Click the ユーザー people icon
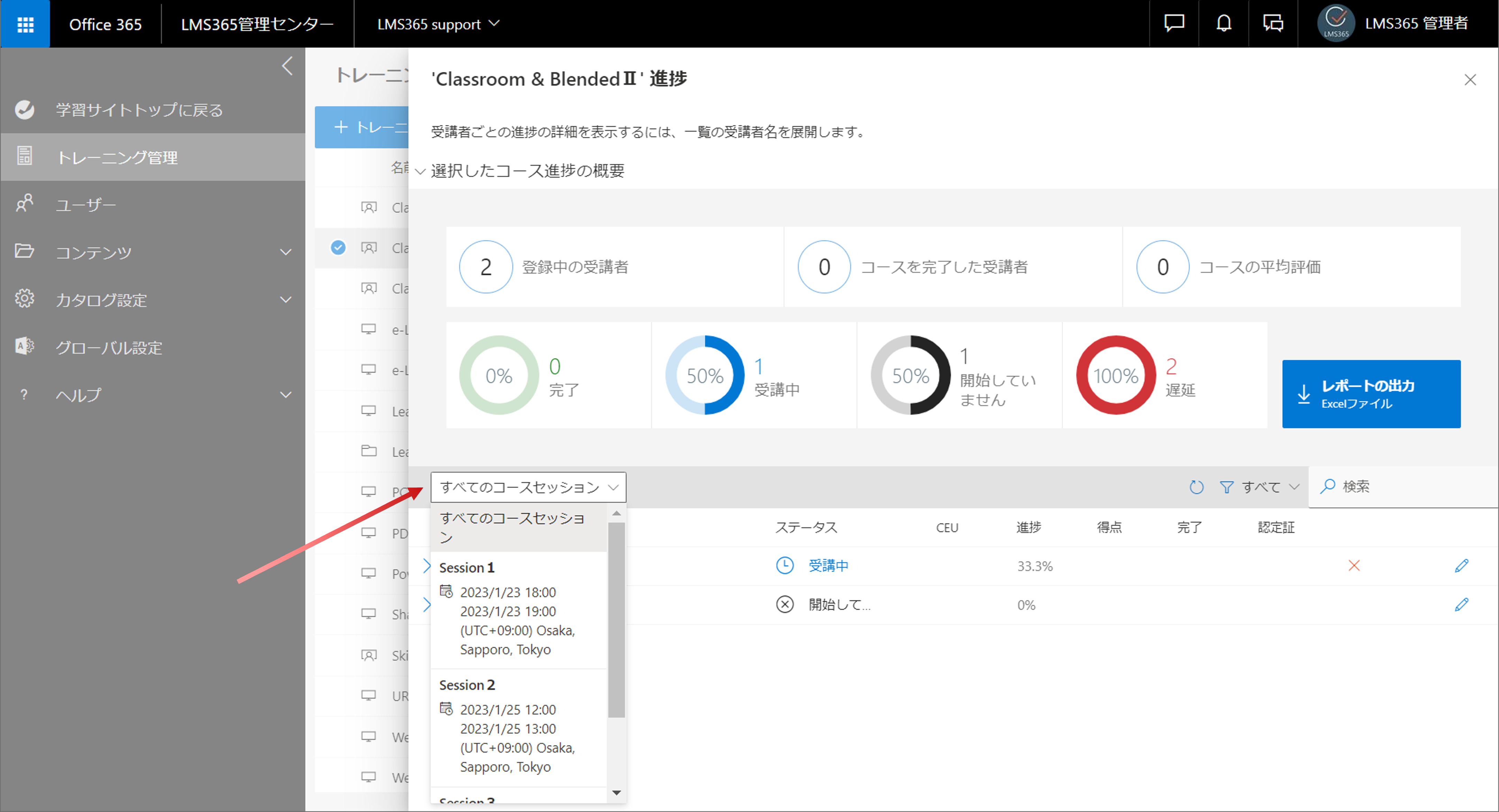Image resolution: width=1499 pixels, height=812 pixels. 25,203
